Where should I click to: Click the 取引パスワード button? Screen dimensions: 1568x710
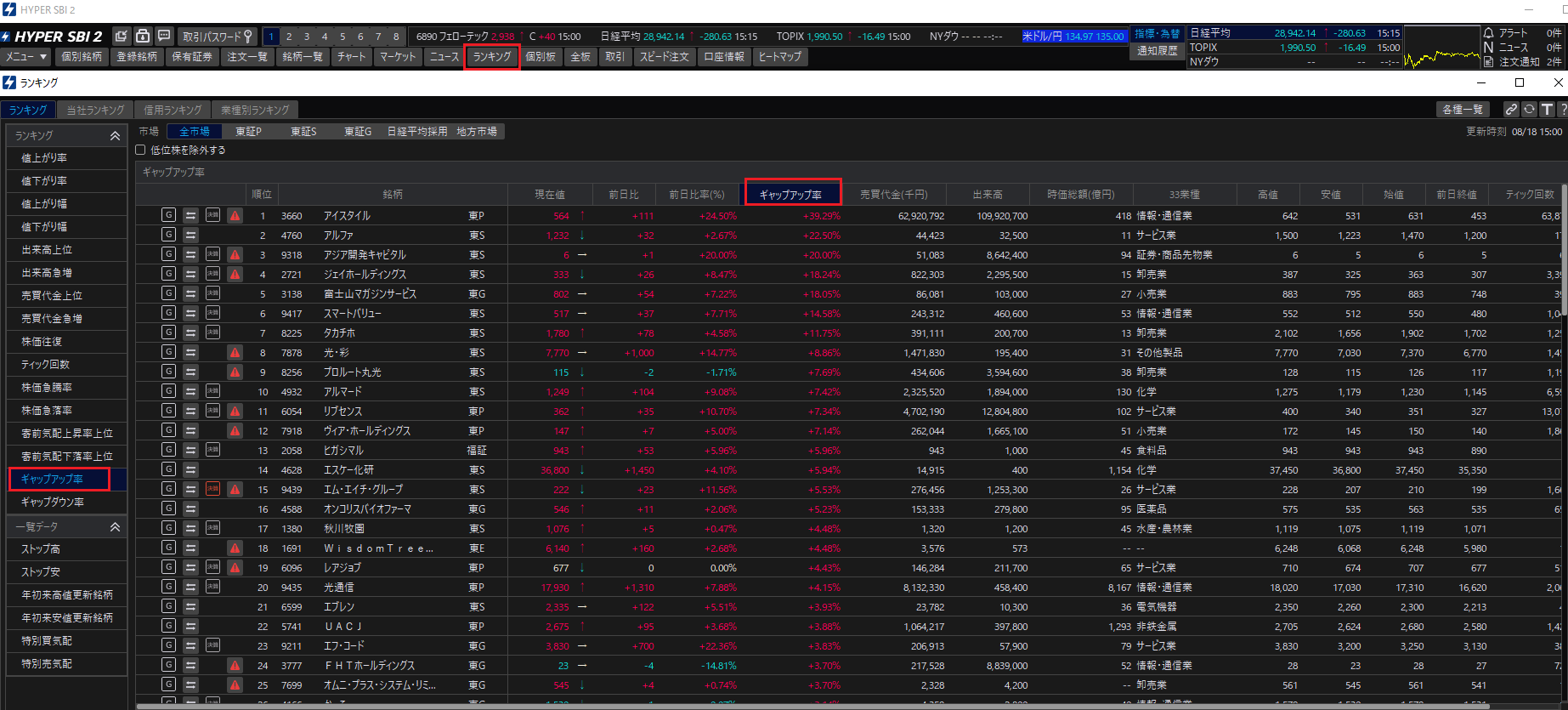click(x=218, y=37)
